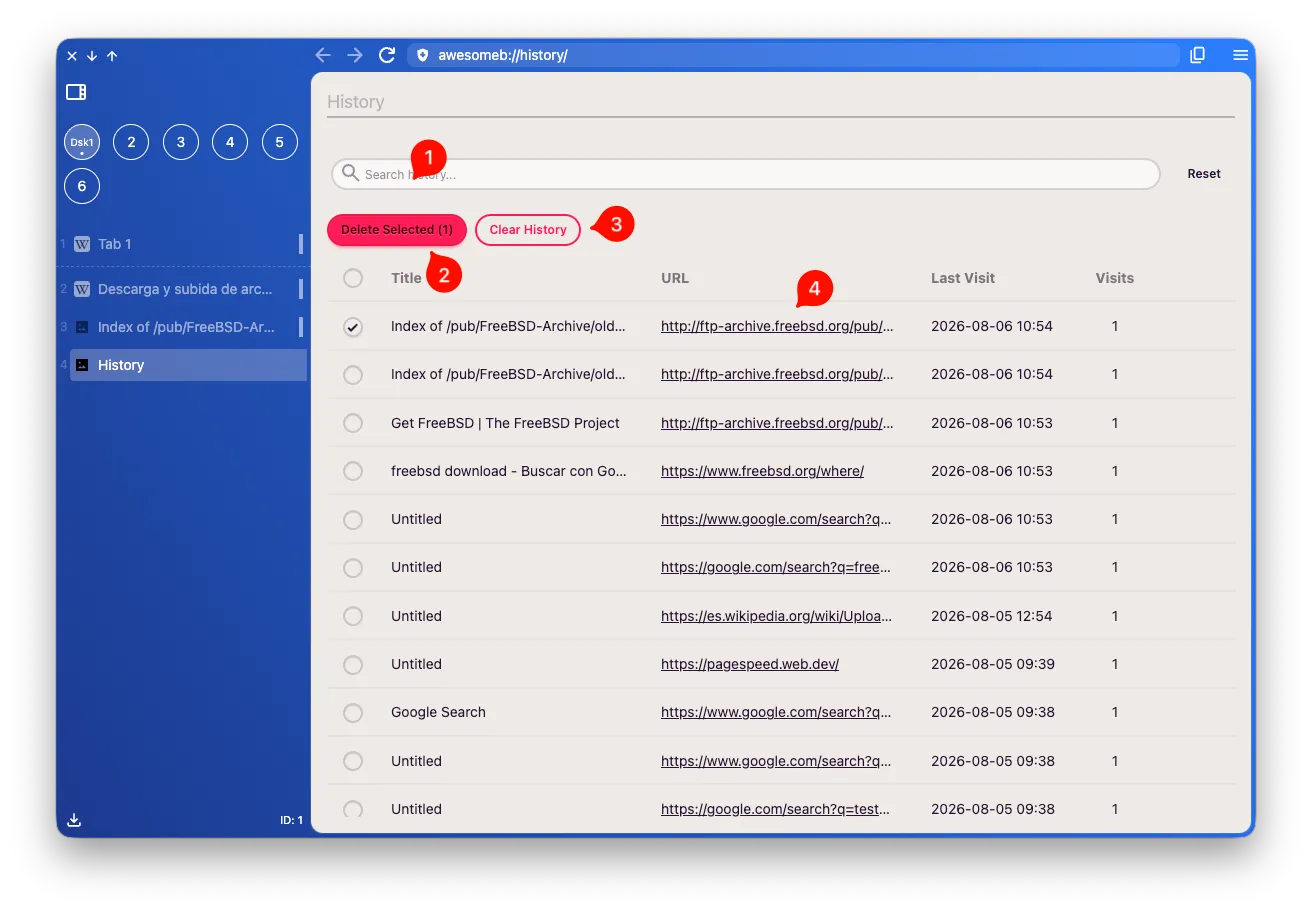1312x912 pixels.
Task: Click the Last Visit column header
Action: (x=963, y=278)
